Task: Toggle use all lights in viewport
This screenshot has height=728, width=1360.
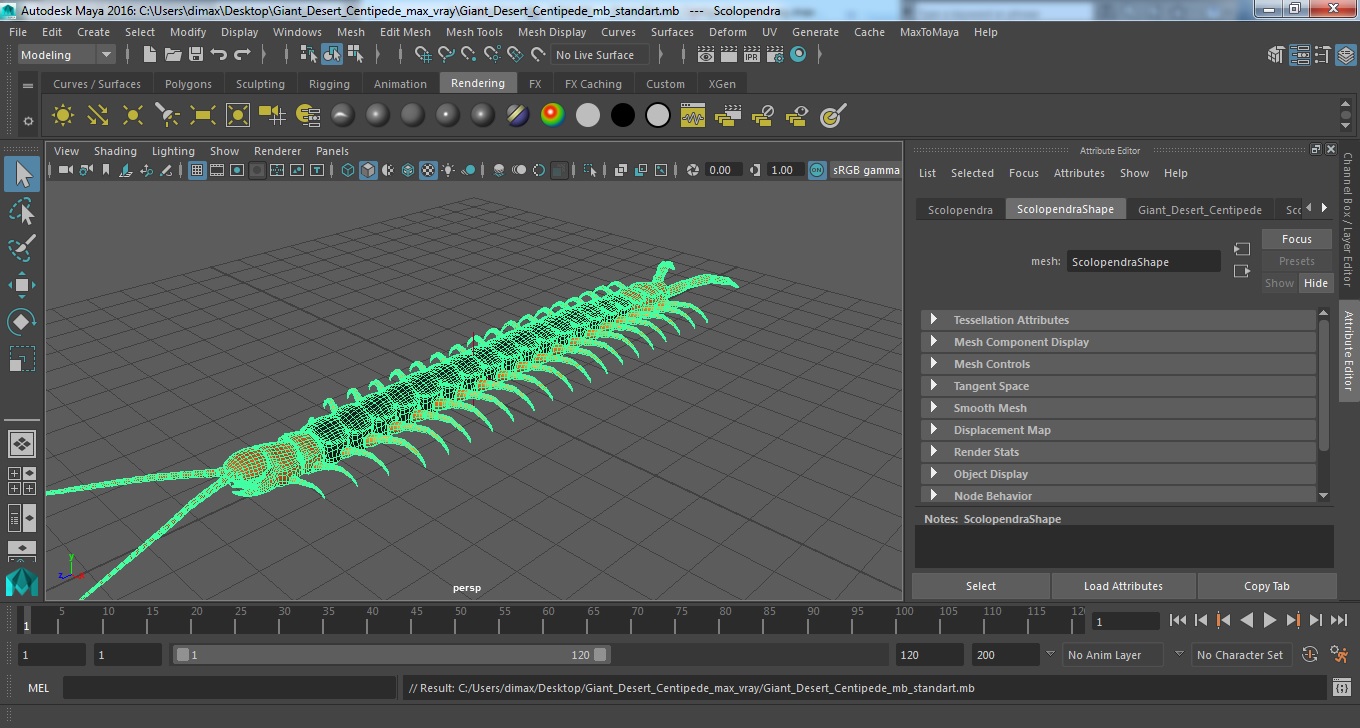Action: click(448, 171)
